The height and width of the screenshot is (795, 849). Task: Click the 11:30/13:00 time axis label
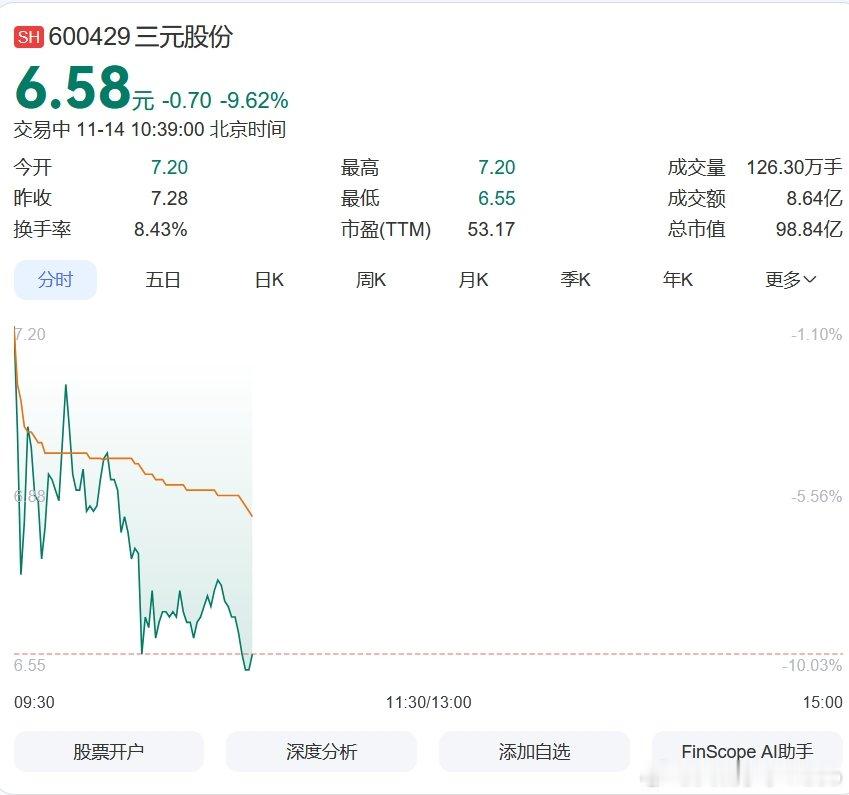428,702
